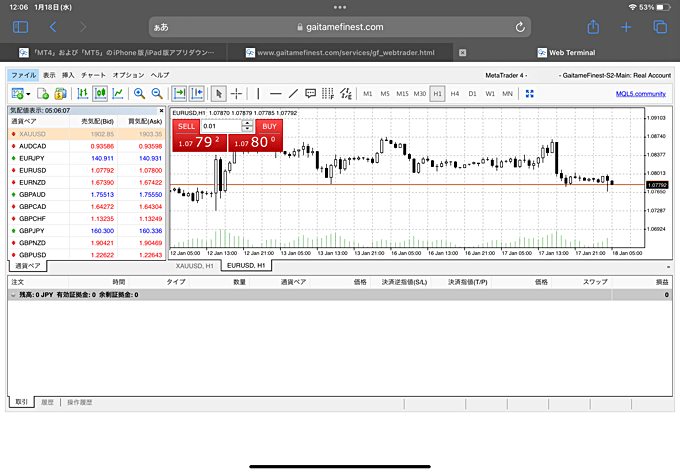Open the 挿入 menu
This screenshot has width=680, height=473.
(68, 75)
